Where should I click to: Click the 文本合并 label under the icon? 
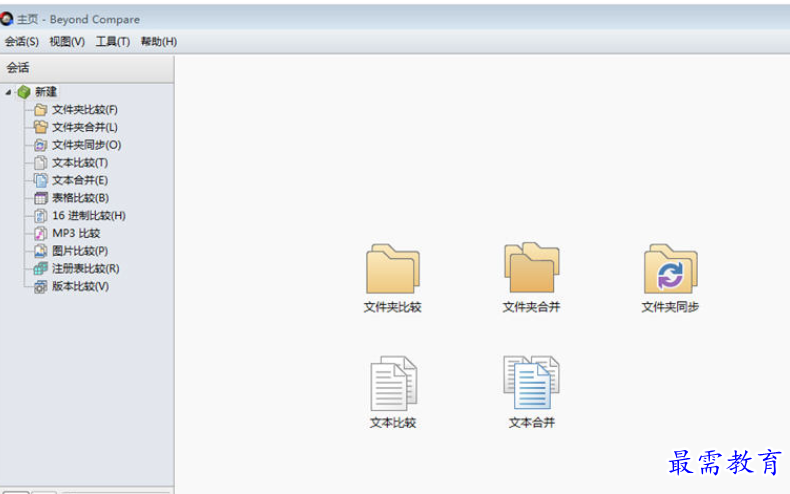532,423
